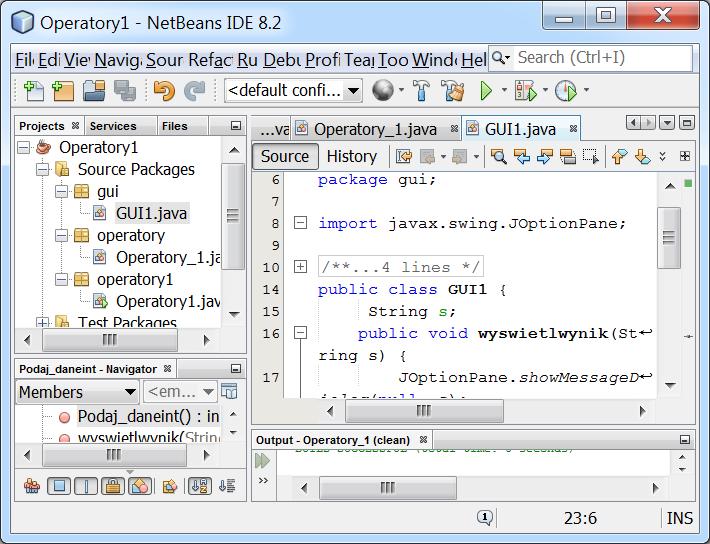The width and height of the screenshot is (710, 544).
Task: Click Next Bookmark icon
Action: 643,157
